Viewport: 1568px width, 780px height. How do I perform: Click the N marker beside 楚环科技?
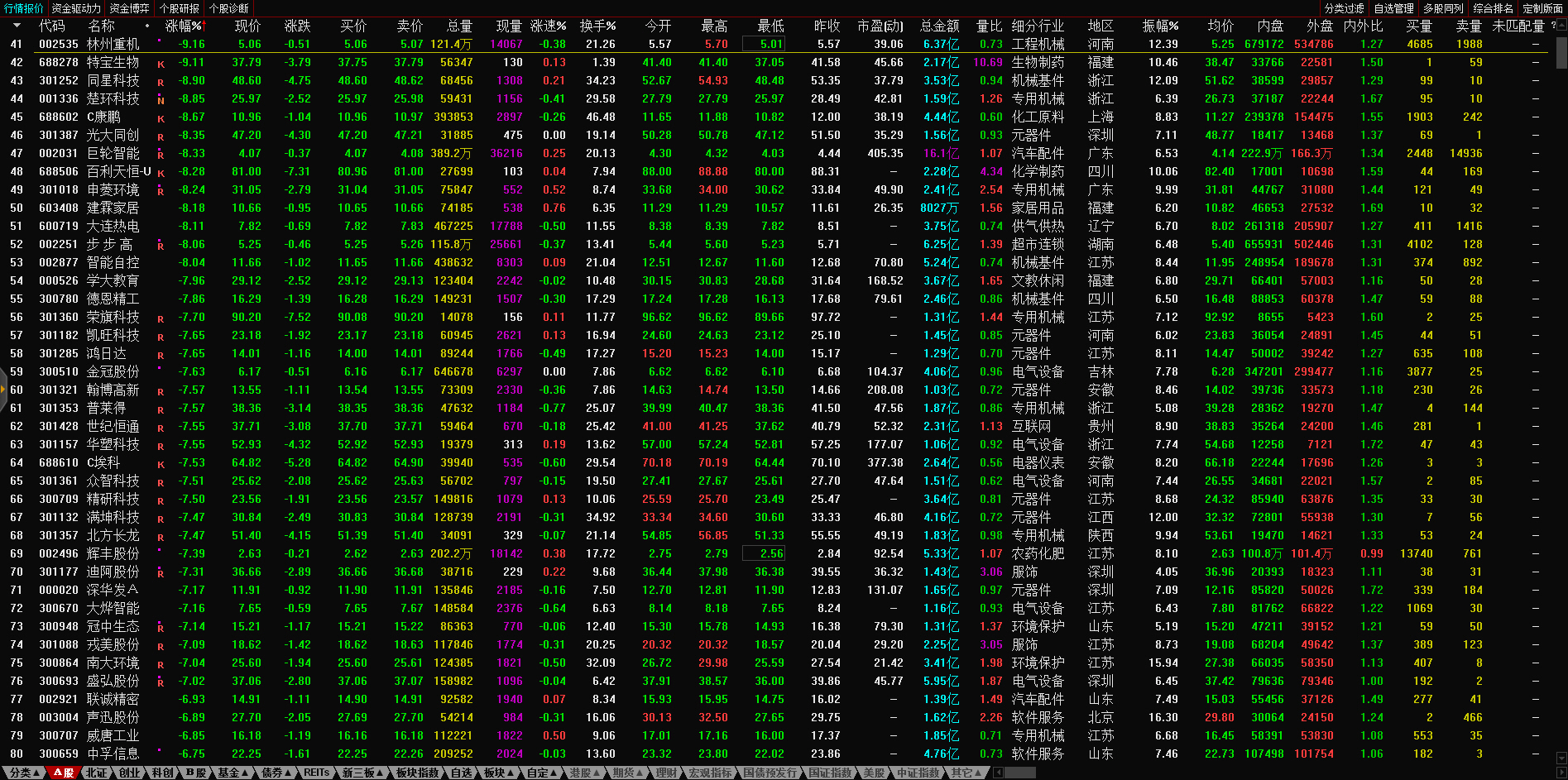(161, 100)
